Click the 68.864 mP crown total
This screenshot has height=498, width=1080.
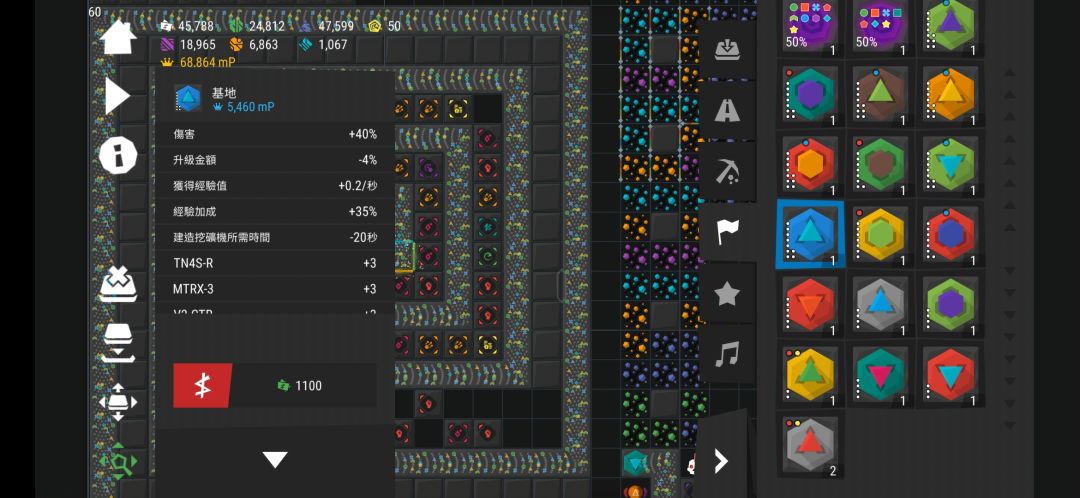pos(199,63)
